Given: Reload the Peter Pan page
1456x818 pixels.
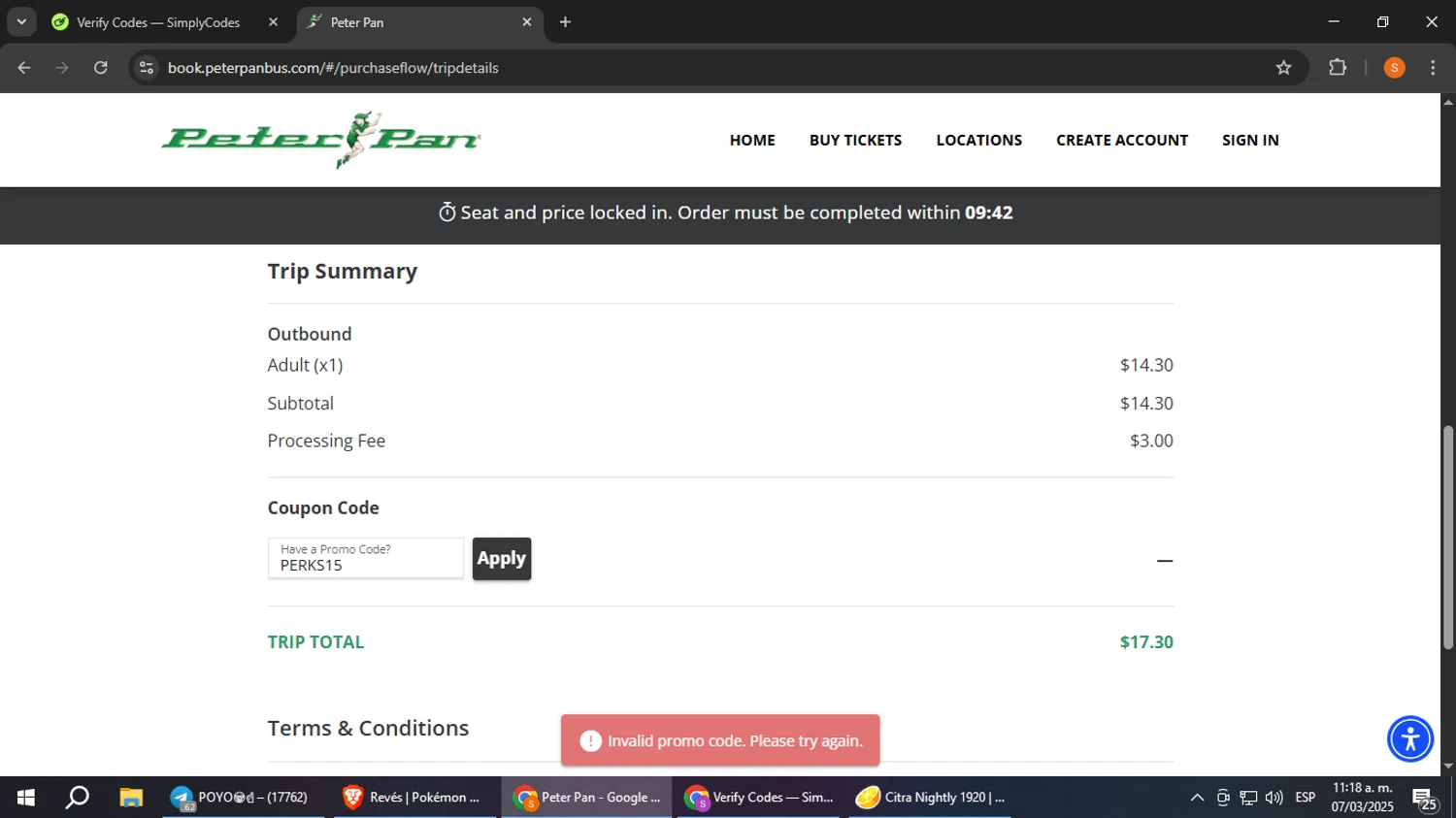Looking at the screenshot, I should point(101,68).
